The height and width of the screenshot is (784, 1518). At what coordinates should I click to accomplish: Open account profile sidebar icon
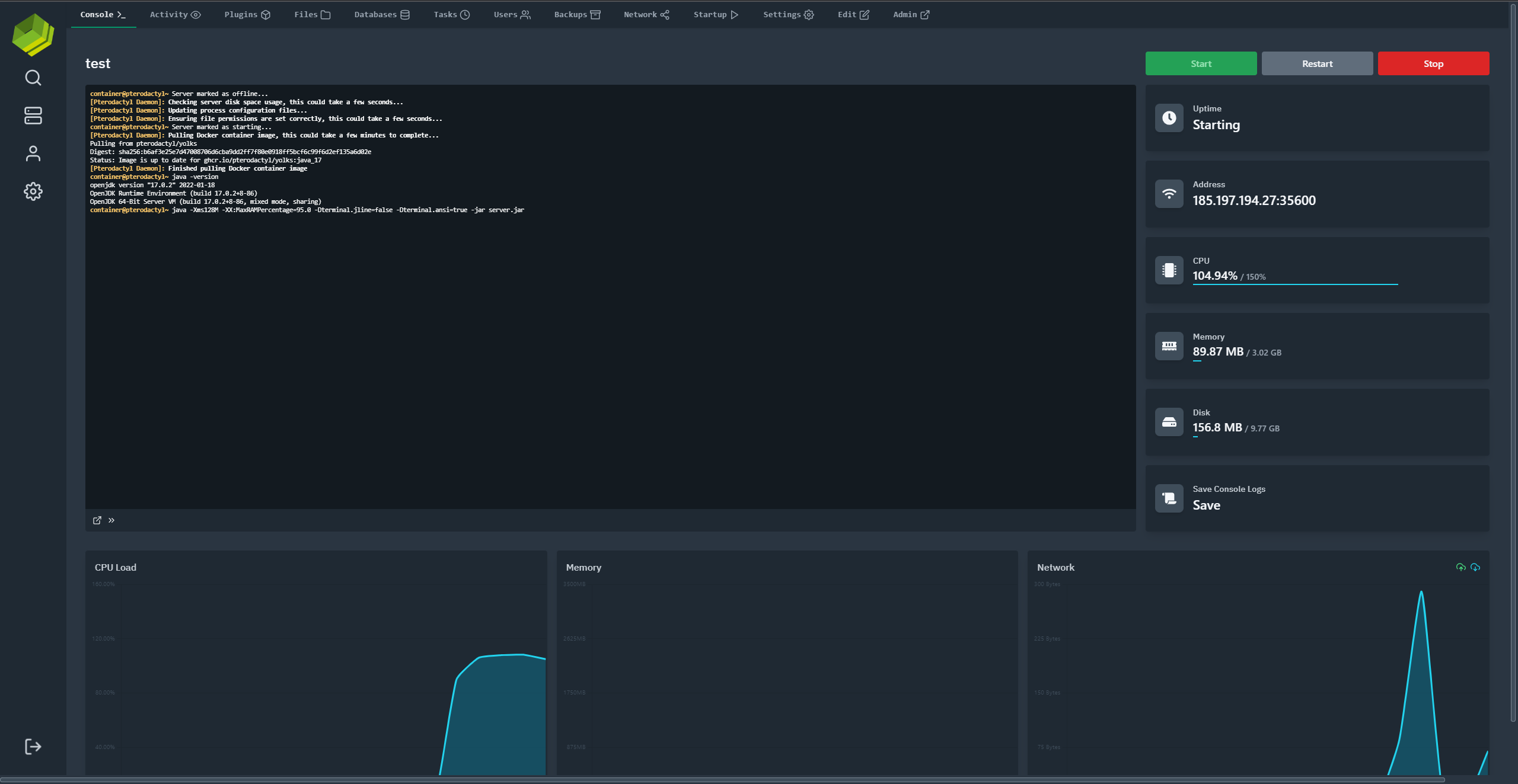pos(33,153)
